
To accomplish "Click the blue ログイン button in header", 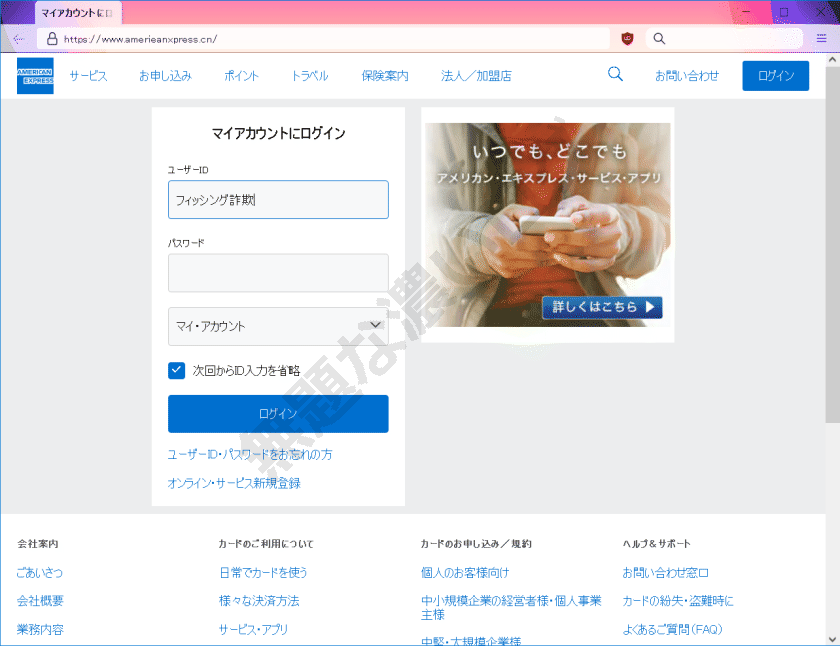I will click(x=775, y=76).
